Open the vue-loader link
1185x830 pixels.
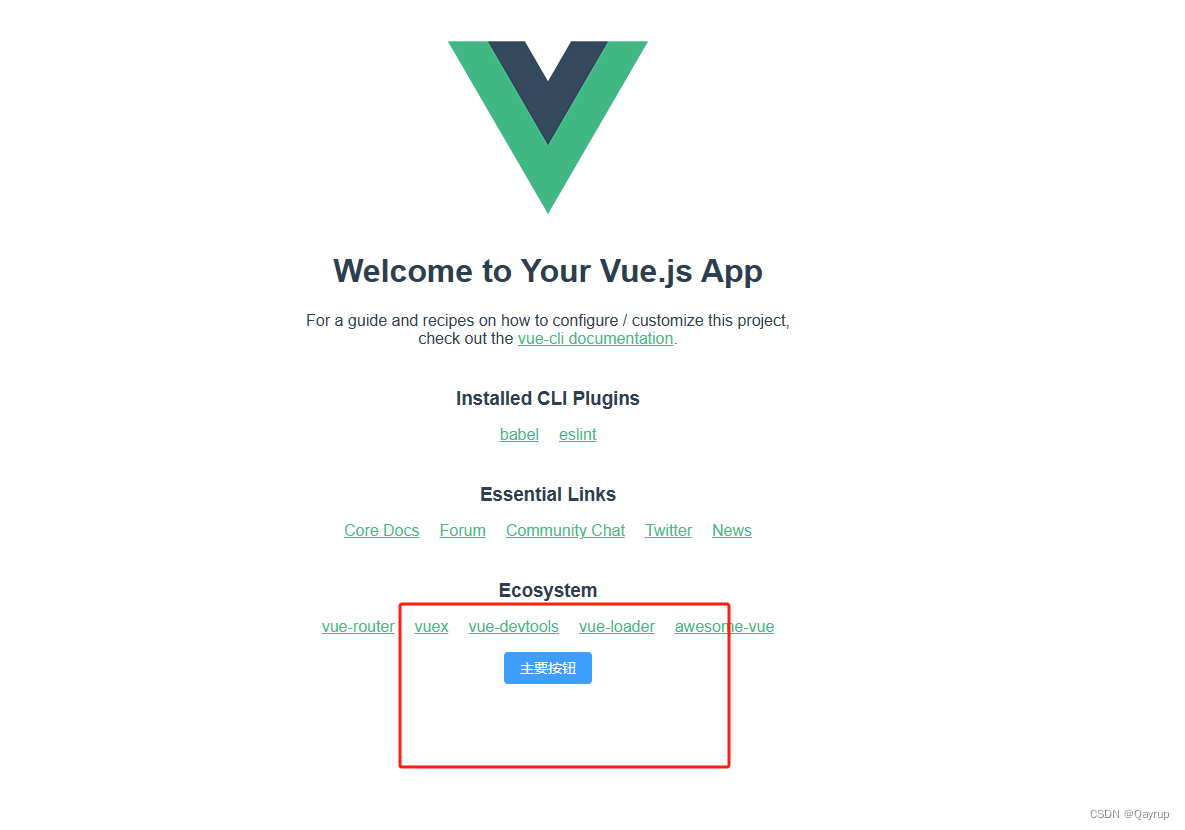coord(617,627)
